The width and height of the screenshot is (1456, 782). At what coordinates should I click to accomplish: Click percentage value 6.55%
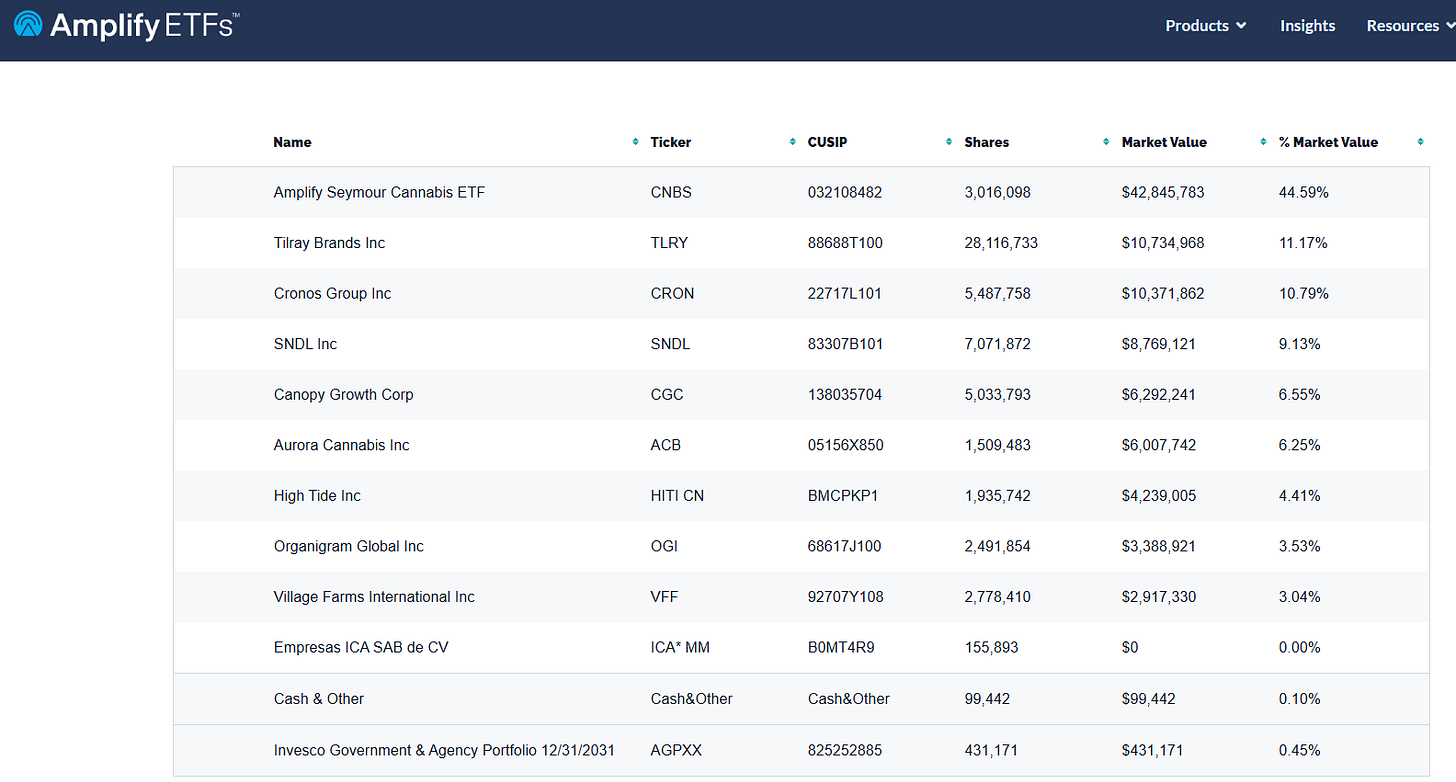[1299, 395]
